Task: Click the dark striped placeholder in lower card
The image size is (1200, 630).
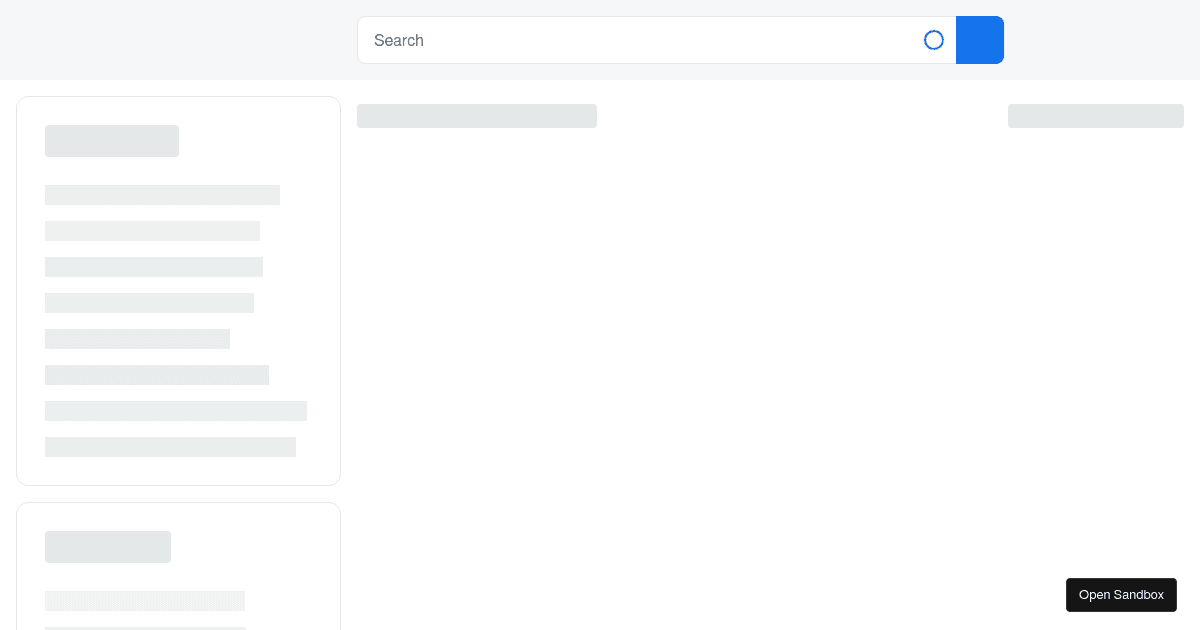Action: click(x=145, y=601)
